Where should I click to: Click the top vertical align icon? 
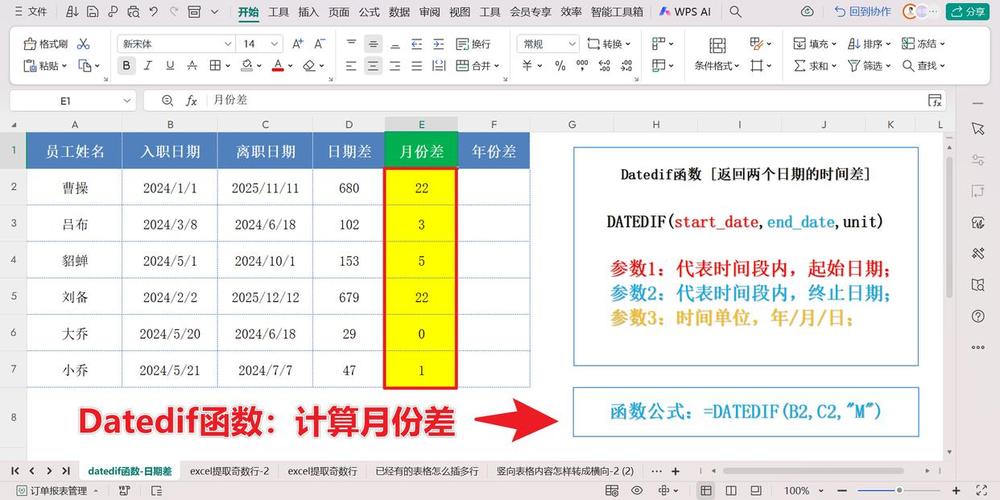[x=351, y=44]
